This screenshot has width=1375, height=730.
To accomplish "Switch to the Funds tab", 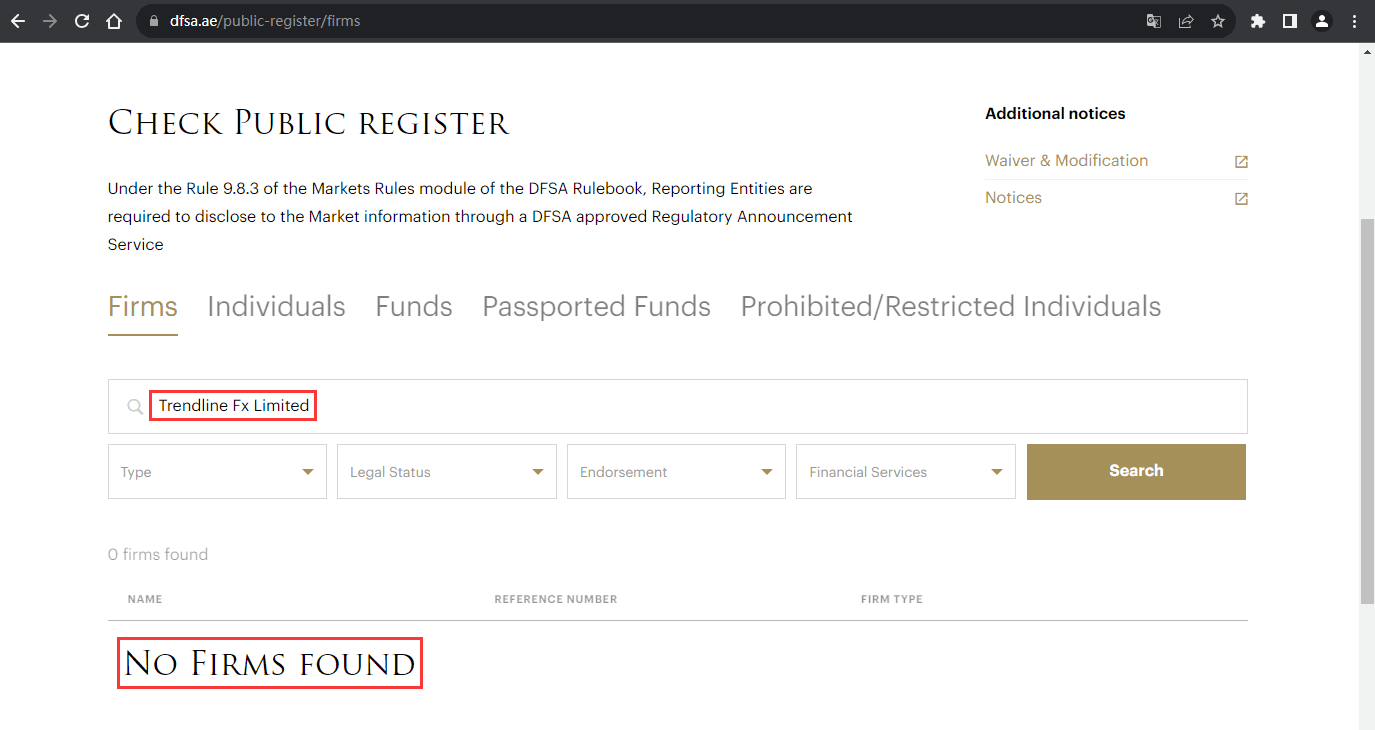I will click(x=414, y=306).
